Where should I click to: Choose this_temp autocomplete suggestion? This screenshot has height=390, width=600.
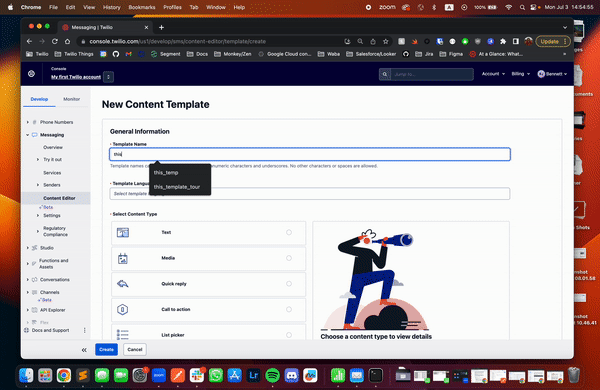(166, 173)
